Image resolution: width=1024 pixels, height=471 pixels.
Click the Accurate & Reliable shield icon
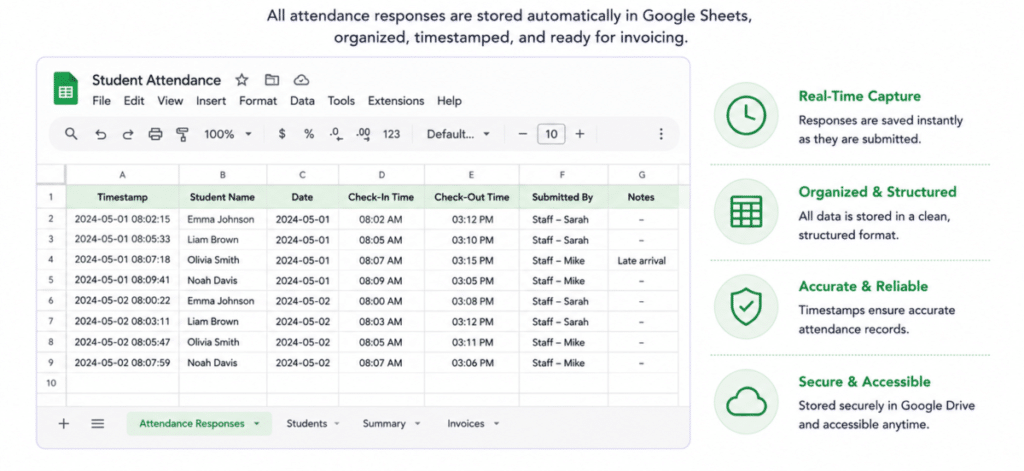tap(746, 306)
